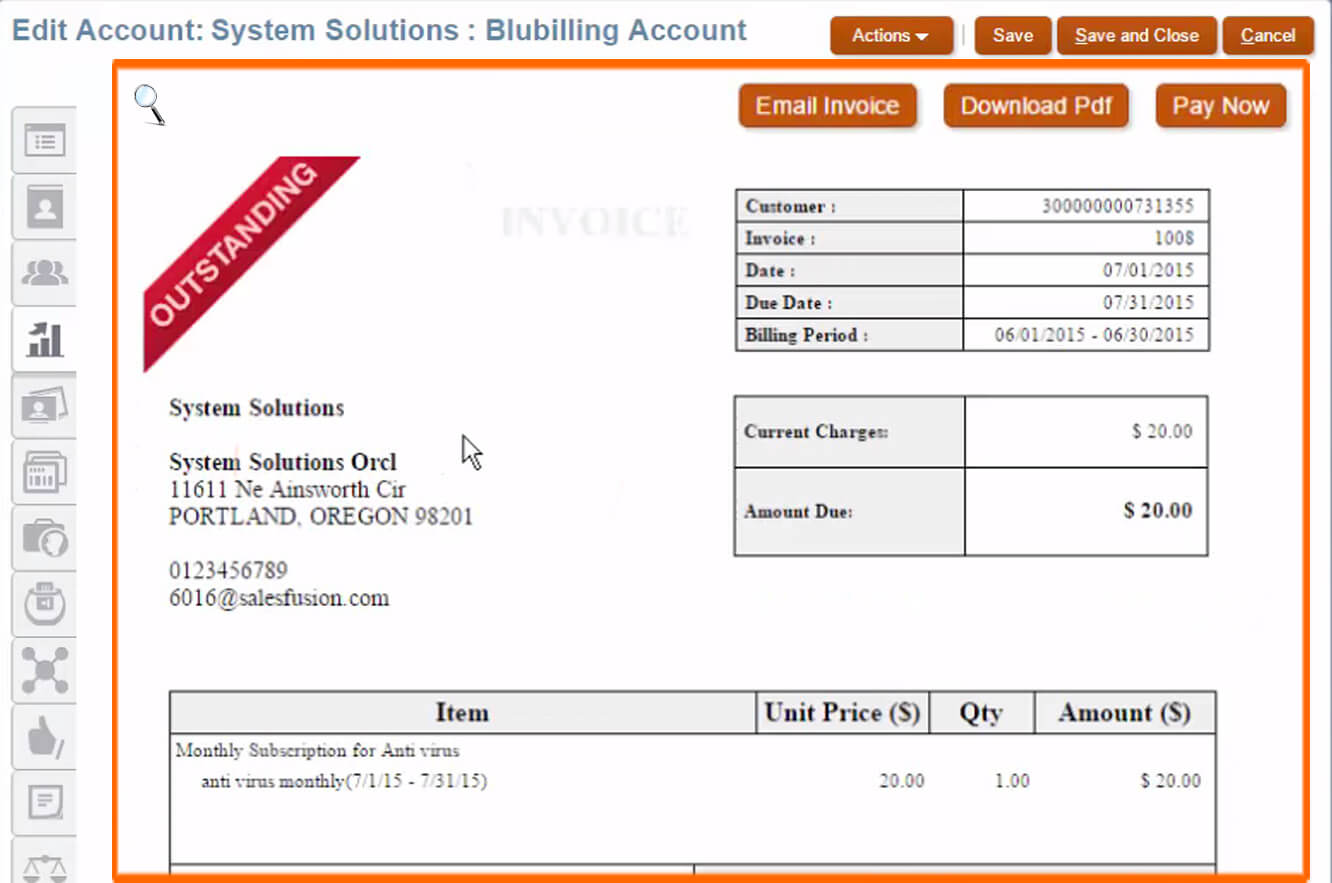Open the notes document icon in the sidebar

44,802
